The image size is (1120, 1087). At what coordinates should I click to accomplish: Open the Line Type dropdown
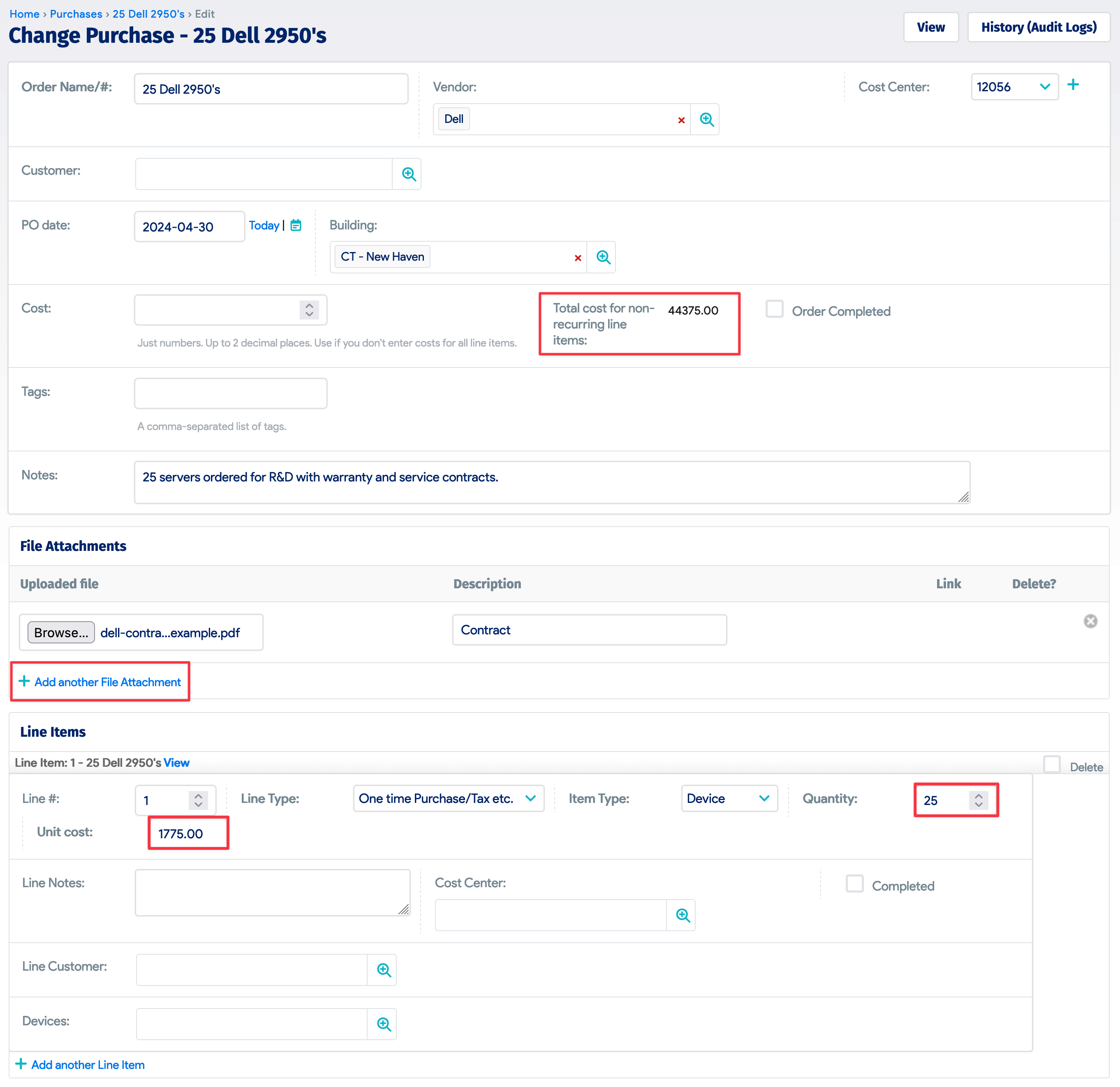449,798
